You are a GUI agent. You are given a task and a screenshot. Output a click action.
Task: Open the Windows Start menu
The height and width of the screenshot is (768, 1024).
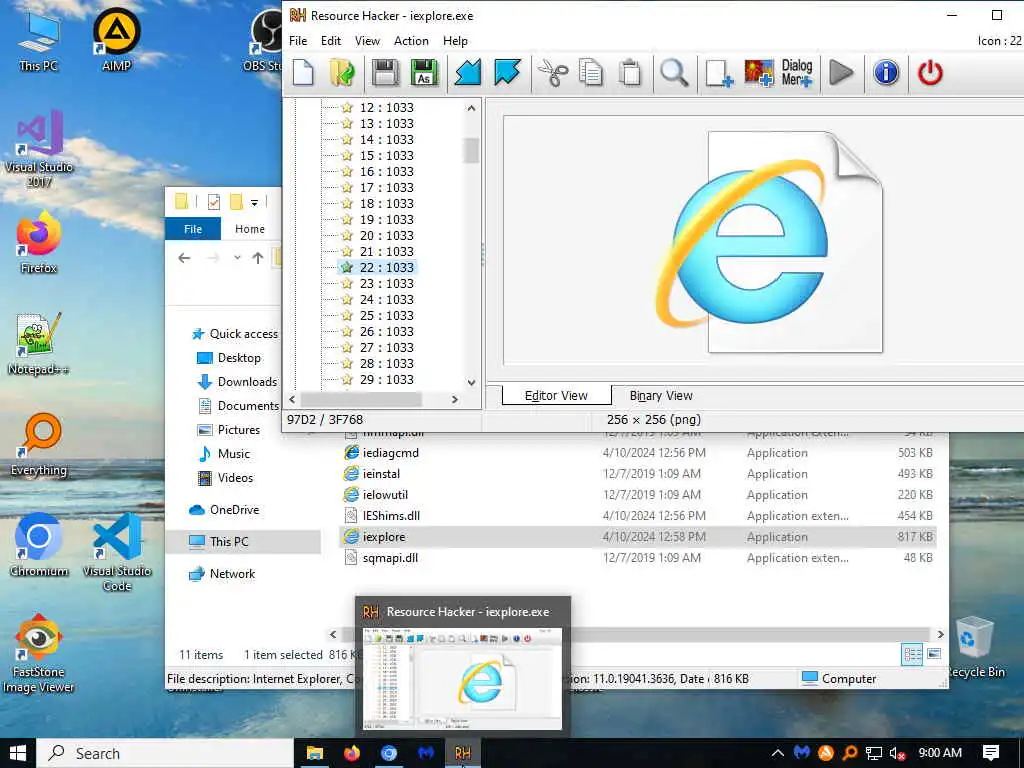pyautogui.click(x=18, y=753)
